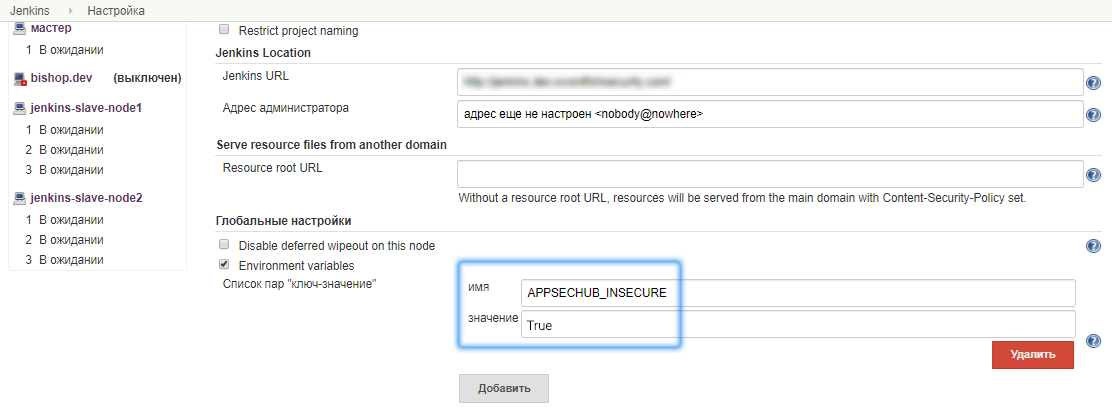Viewport: 1112px width, 411px height.
Task: Focus the empty Resource root URL field
Action: tap(770, 174)
